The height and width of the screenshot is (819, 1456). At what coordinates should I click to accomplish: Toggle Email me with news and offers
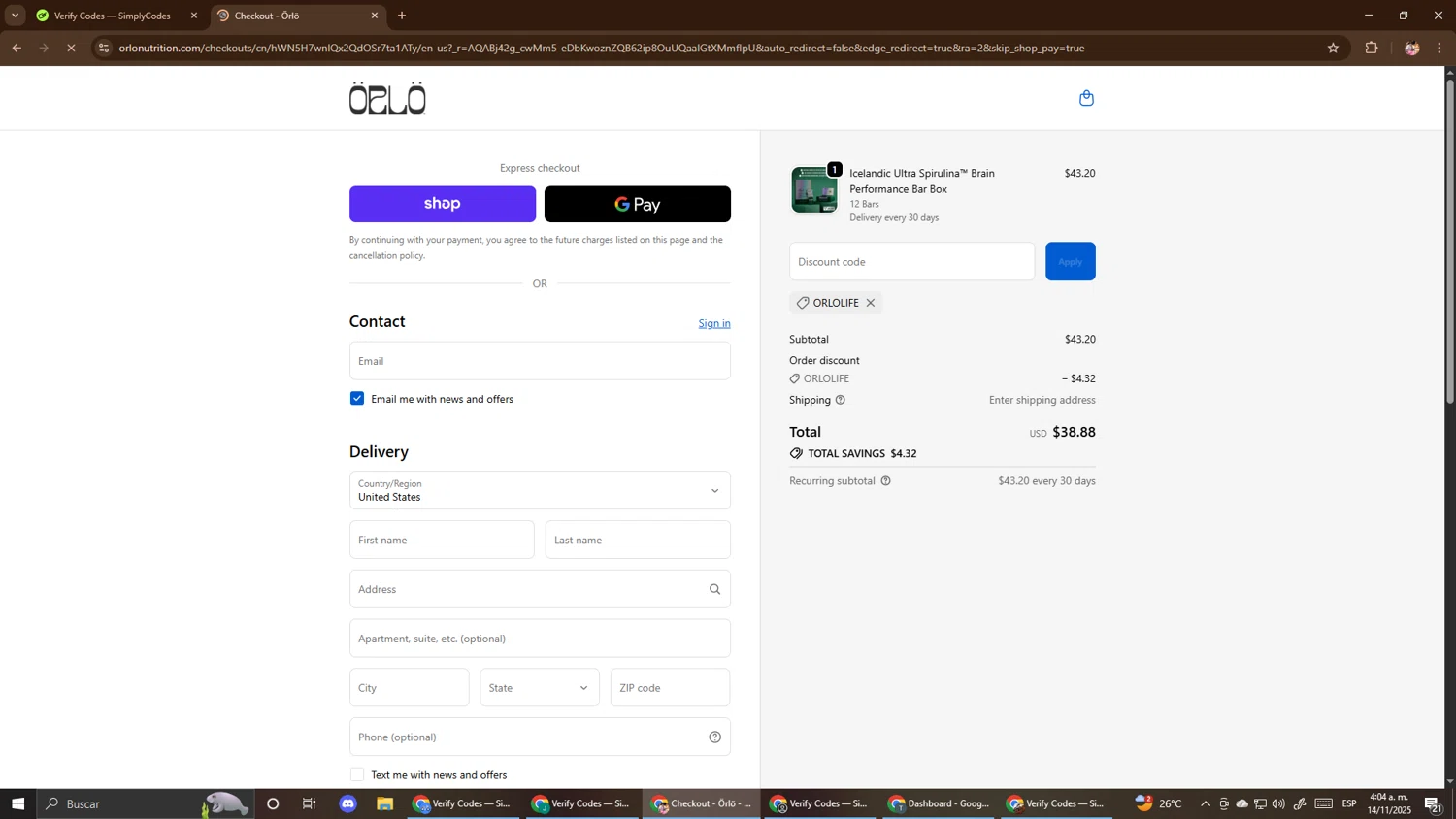357,399
